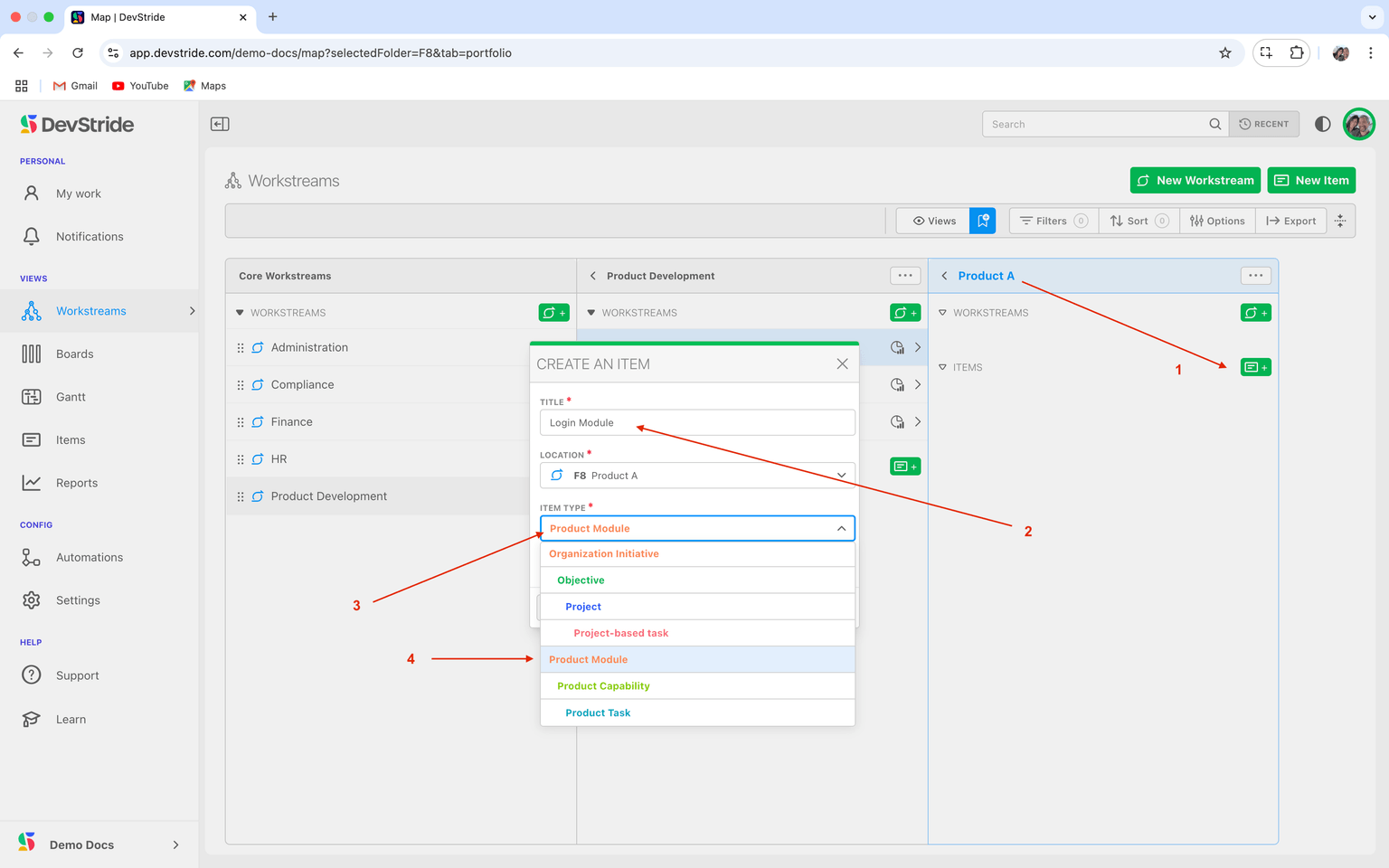Choose Project-based task option
The image size is (1389, 868).
coord(620,633)
